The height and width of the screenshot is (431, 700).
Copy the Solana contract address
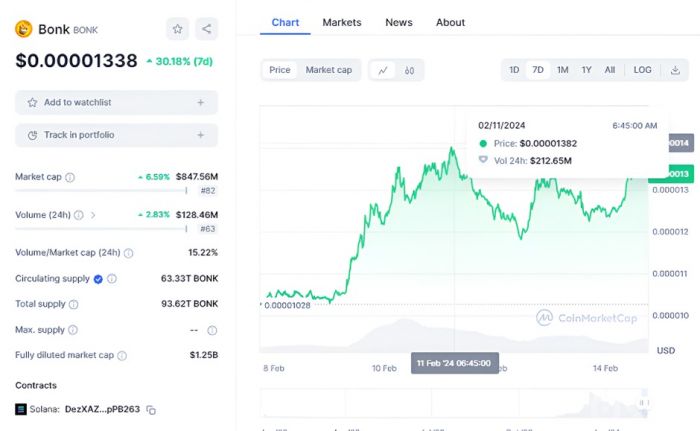click(x=151, y=410)
